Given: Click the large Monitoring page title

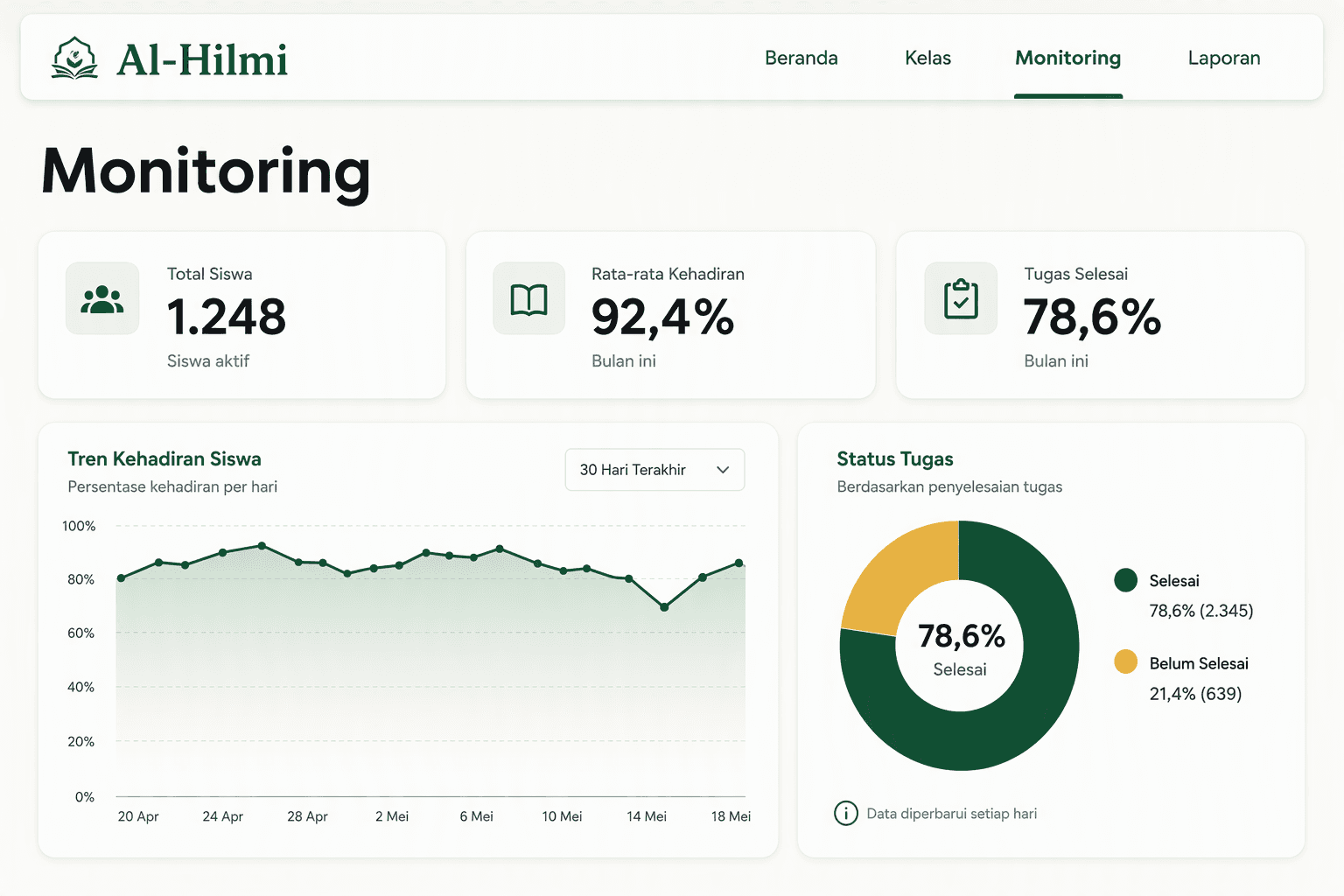Looking at the screenshot, I should [206, 172].
